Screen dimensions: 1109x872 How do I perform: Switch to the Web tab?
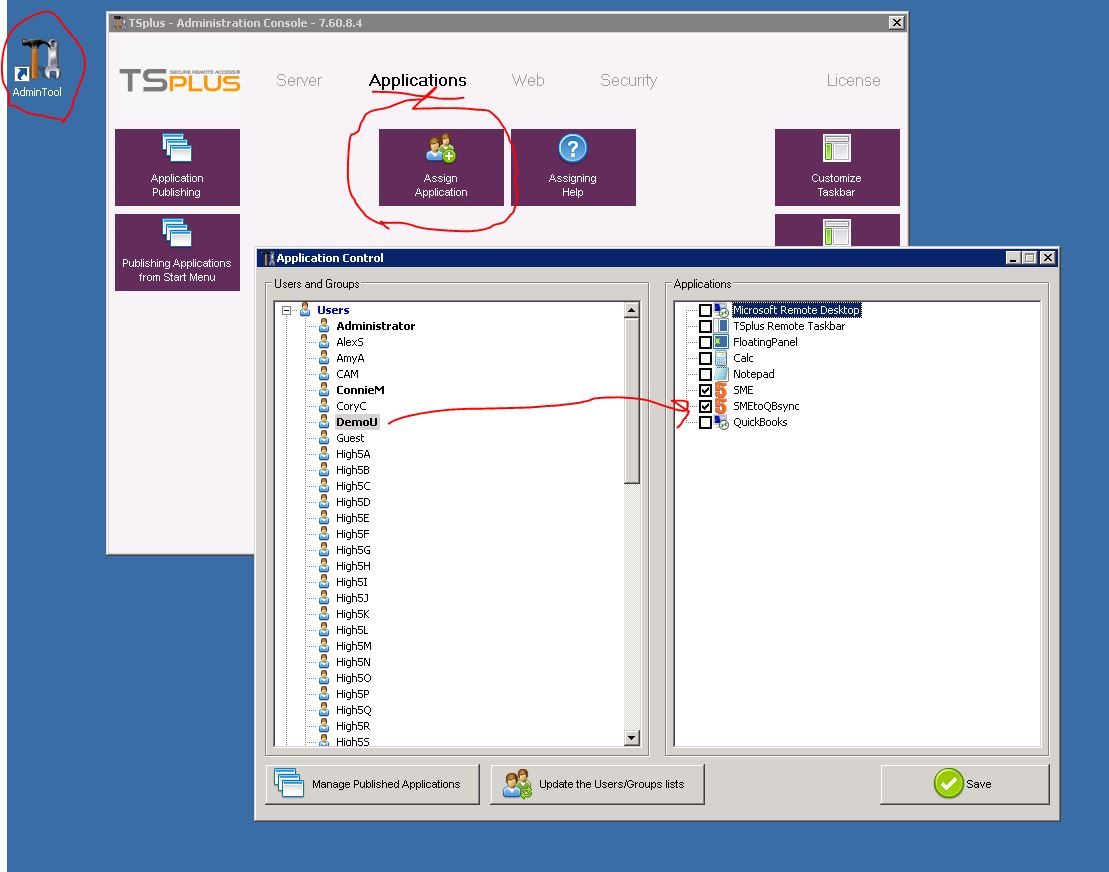528,81
